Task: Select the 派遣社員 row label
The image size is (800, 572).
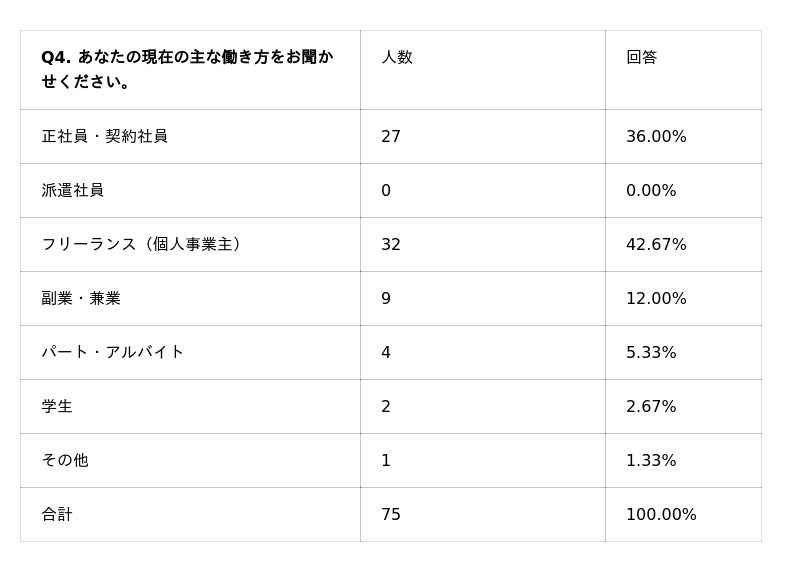Action: click(x=73, y=190)
